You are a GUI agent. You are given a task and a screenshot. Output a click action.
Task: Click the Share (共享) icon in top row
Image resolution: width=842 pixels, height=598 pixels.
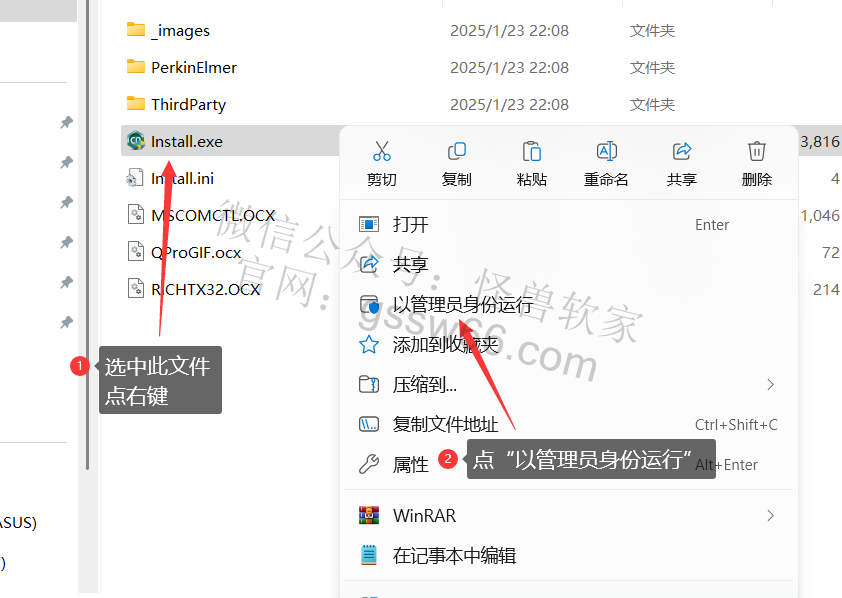pyautogui.click(x=682, y=151)
